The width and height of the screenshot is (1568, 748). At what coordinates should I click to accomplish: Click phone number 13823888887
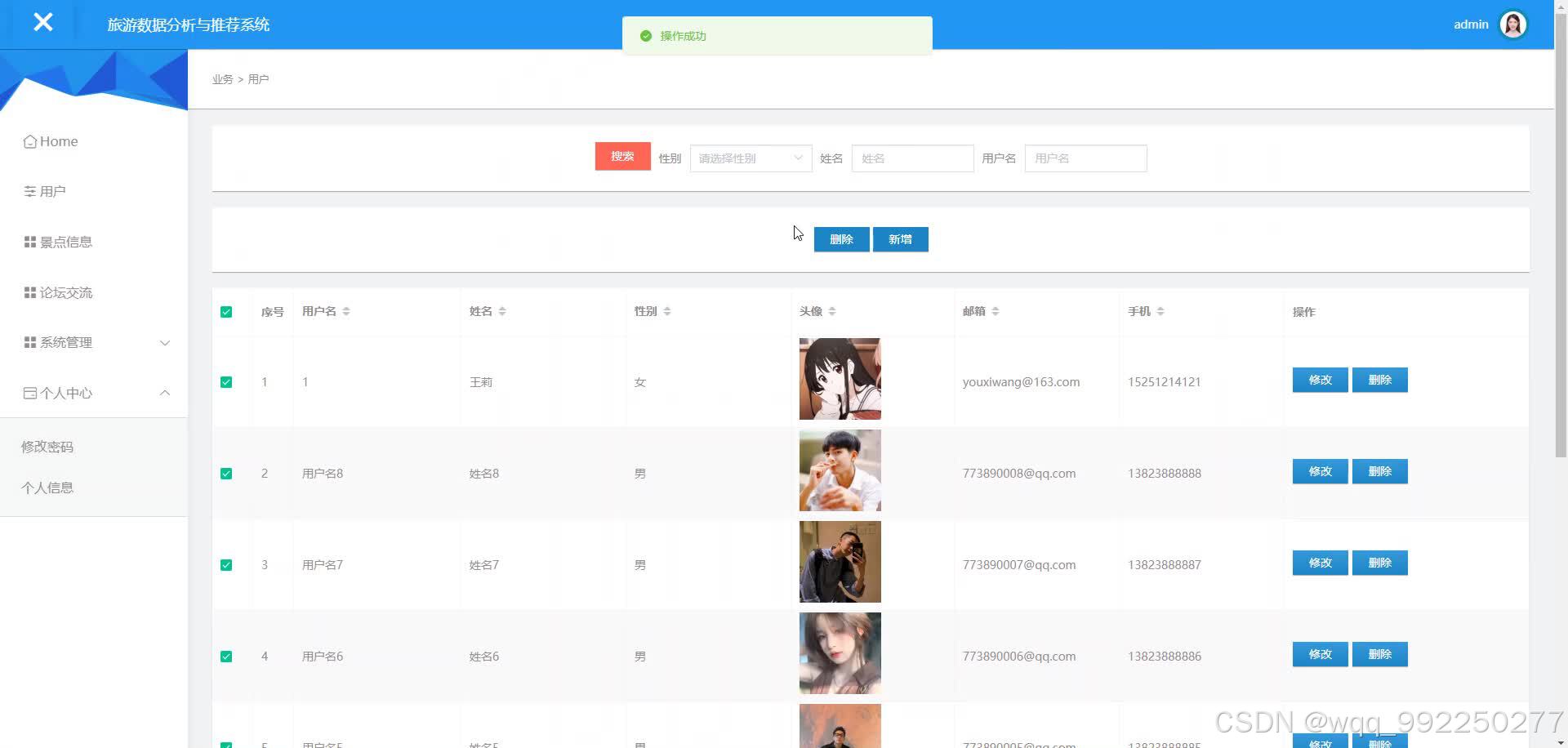1165,565
